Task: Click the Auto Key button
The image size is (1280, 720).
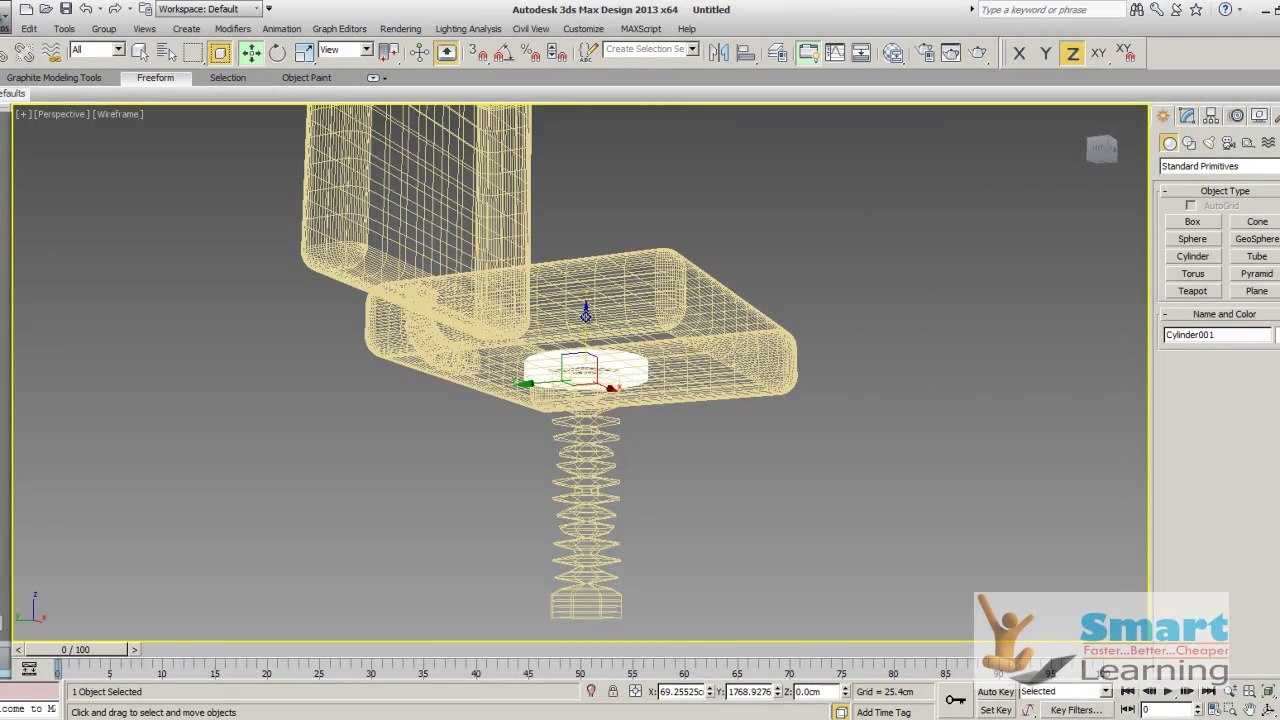Action: 995,692
